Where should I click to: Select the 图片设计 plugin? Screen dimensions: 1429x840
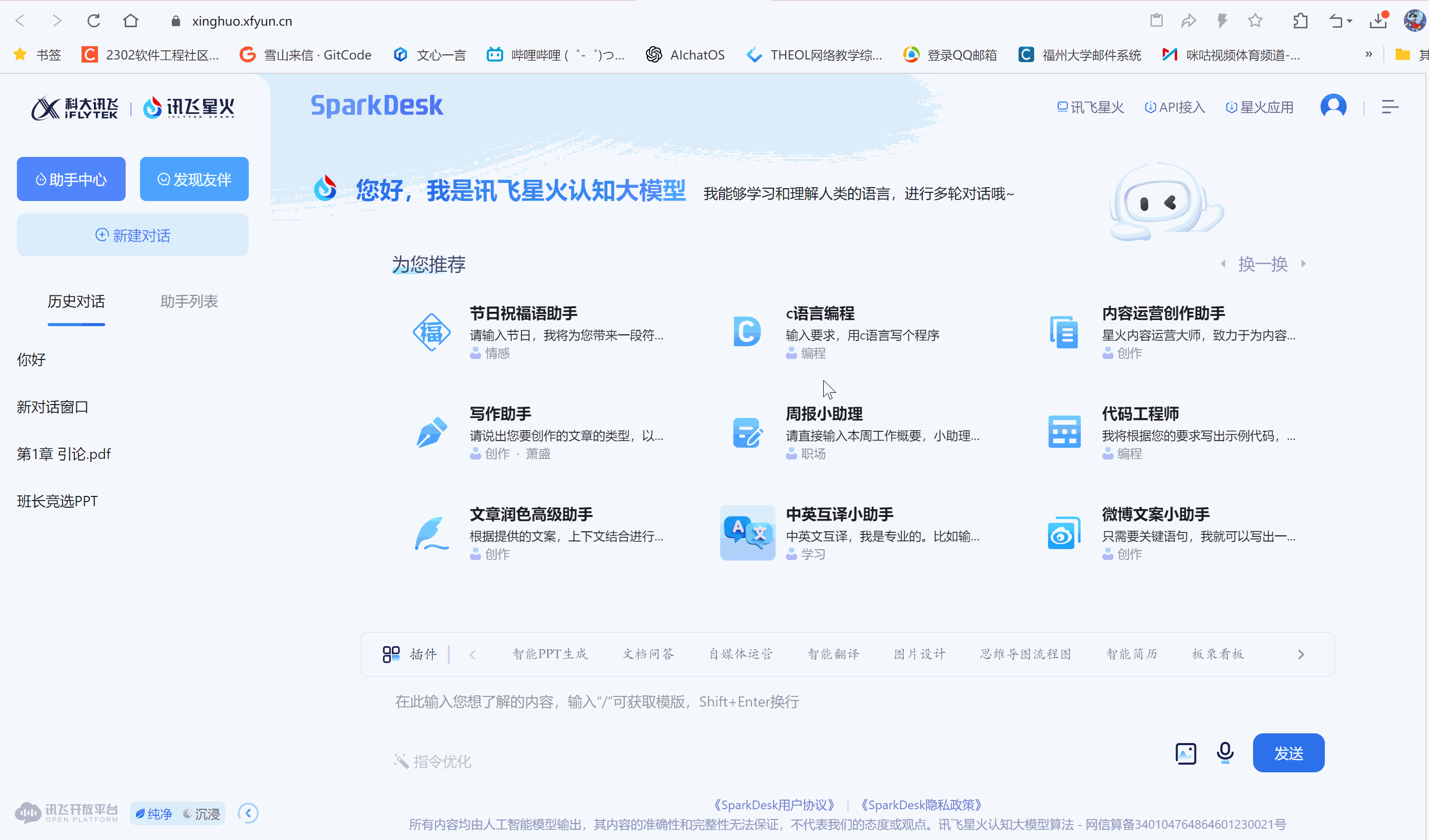(920, 654)
